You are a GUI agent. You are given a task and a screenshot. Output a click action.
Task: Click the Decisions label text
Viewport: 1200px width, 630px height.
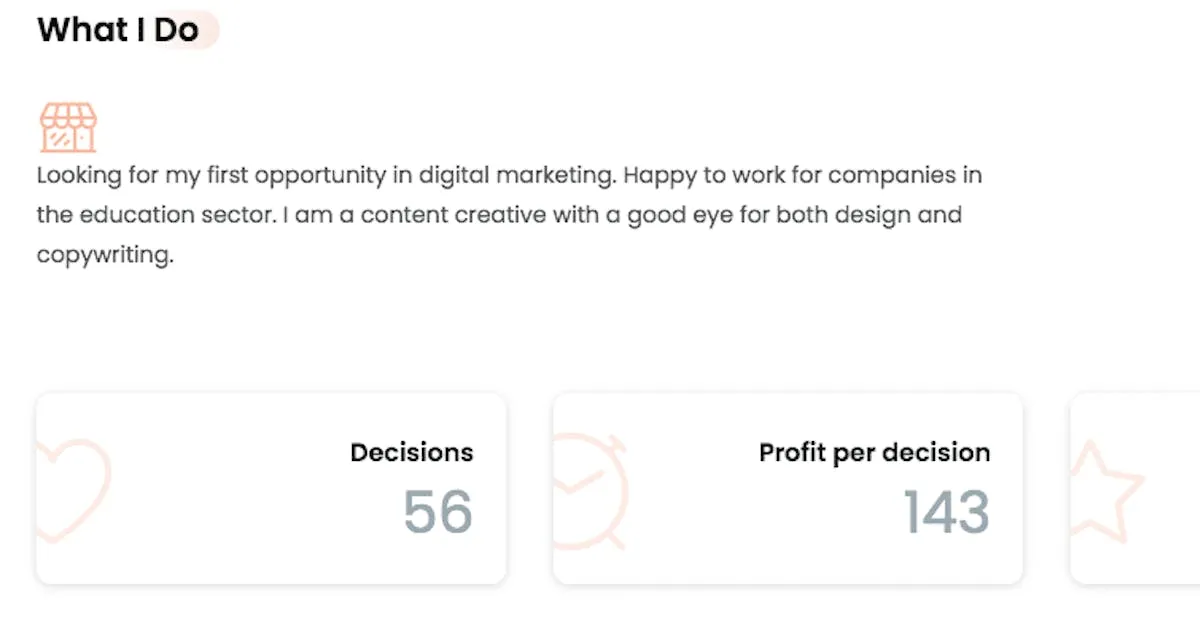(411, 452)
